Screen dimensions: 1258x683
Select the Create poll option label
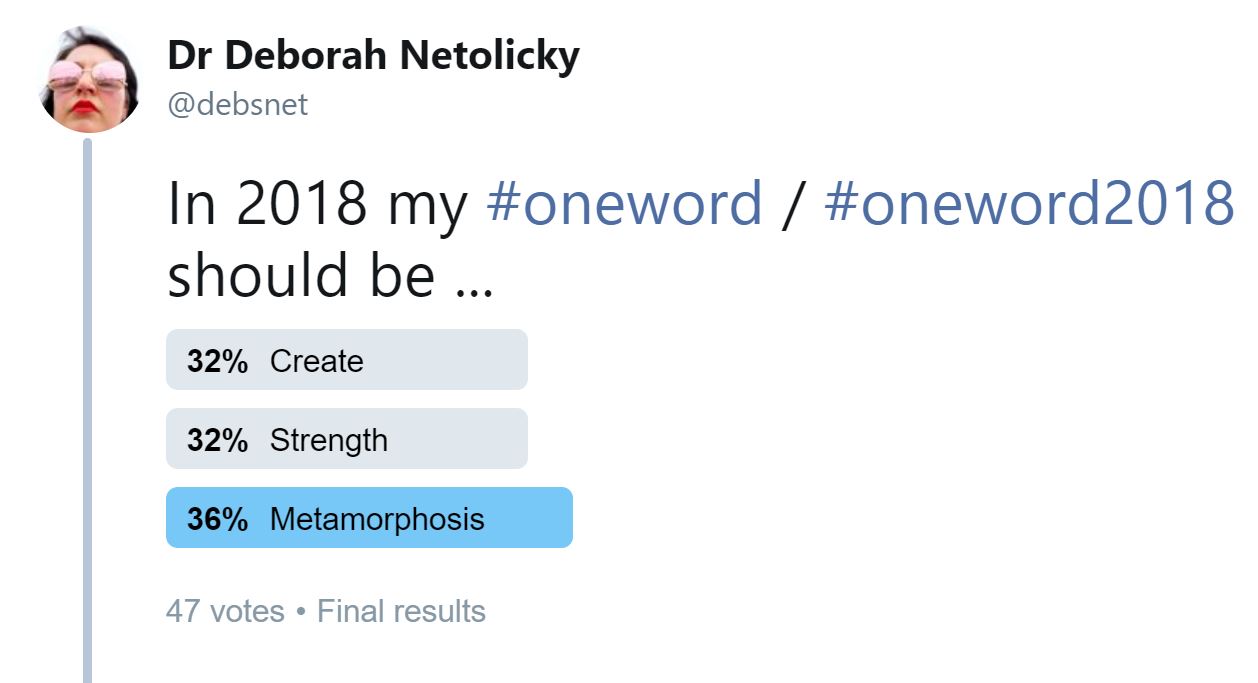316,361
